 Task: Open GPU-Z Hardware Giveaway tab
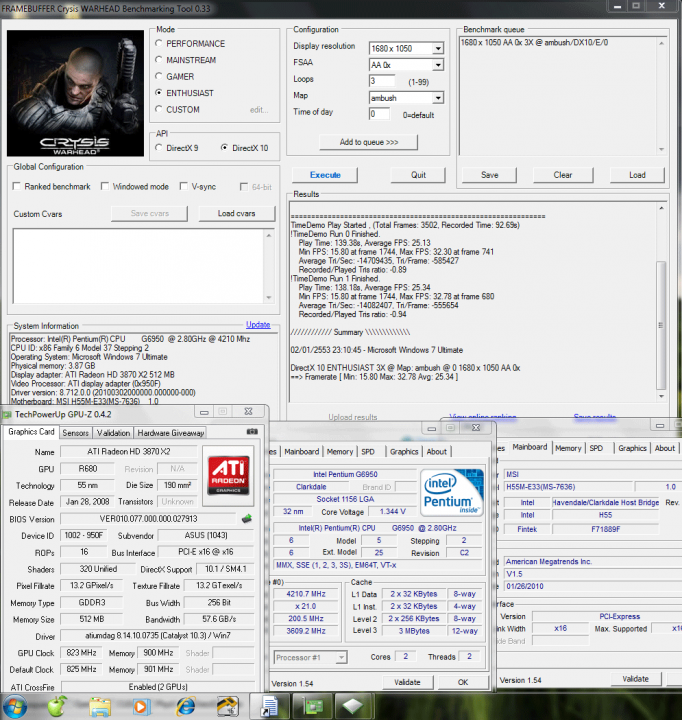170,433
